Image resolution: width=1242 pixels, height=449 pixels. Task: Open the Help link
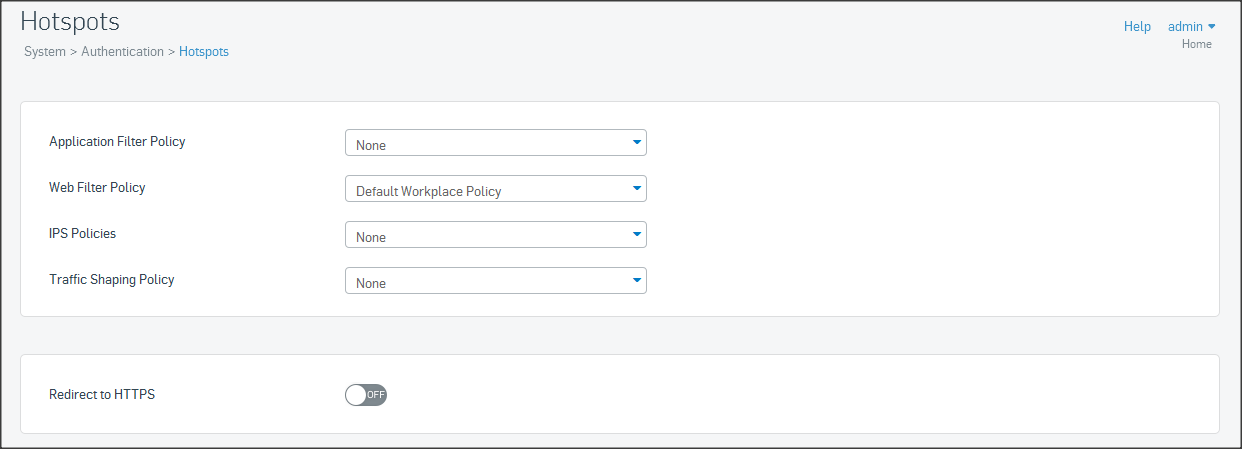pos(1137,27)
